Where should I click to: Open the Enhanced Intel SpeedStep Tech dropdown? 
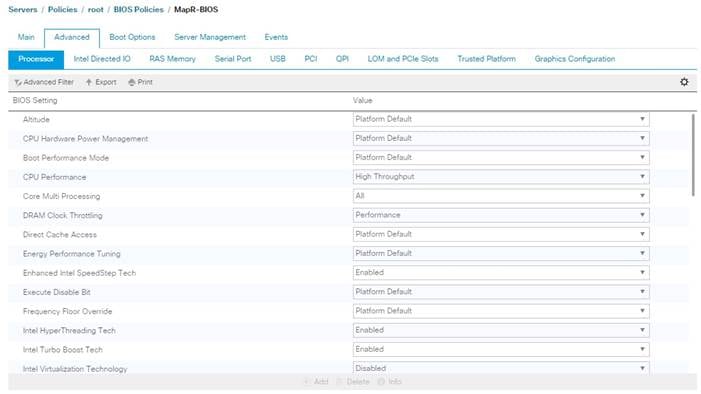(x=501, y=272)
